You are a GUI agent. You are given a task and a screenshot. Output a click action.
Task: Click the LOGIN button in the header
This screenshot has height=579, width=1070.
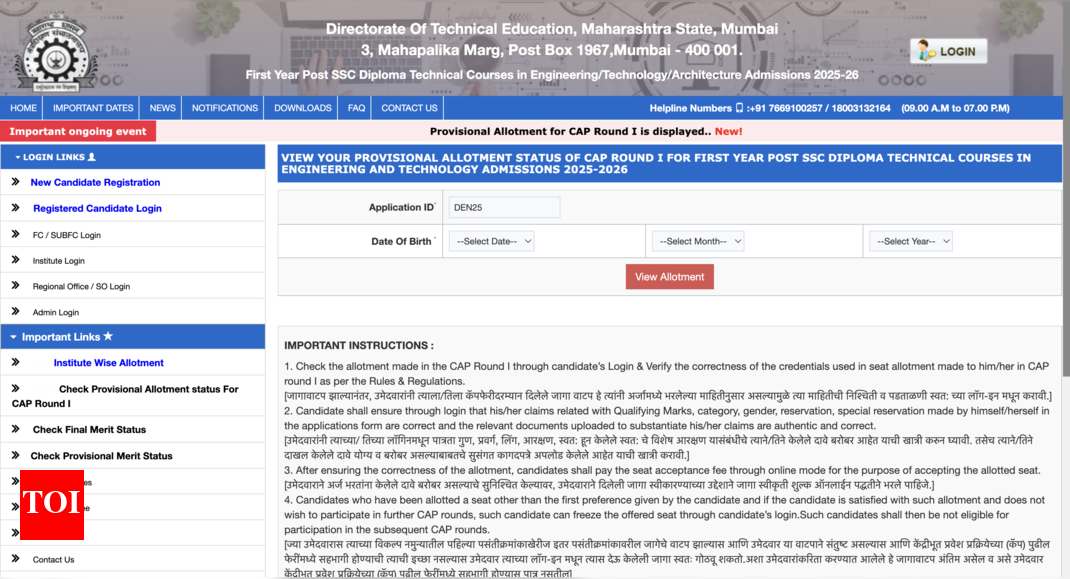click(x=949, y=51)
